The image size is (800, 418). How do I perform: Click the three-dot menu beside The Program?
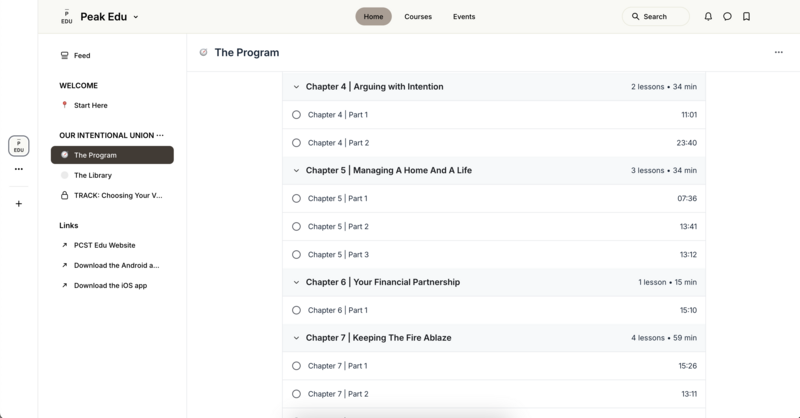click(778, 52)
